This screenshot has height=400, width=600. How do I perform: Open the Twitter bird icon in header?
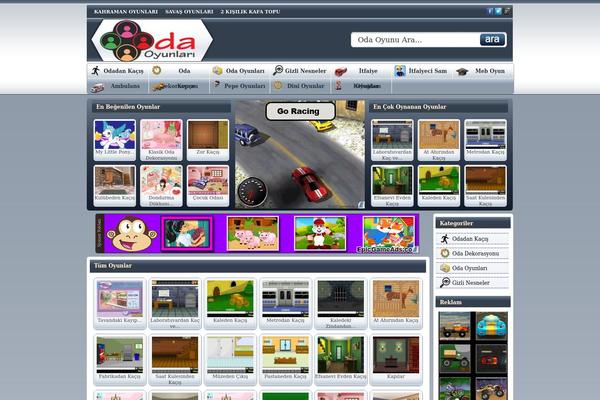(498, 11)
